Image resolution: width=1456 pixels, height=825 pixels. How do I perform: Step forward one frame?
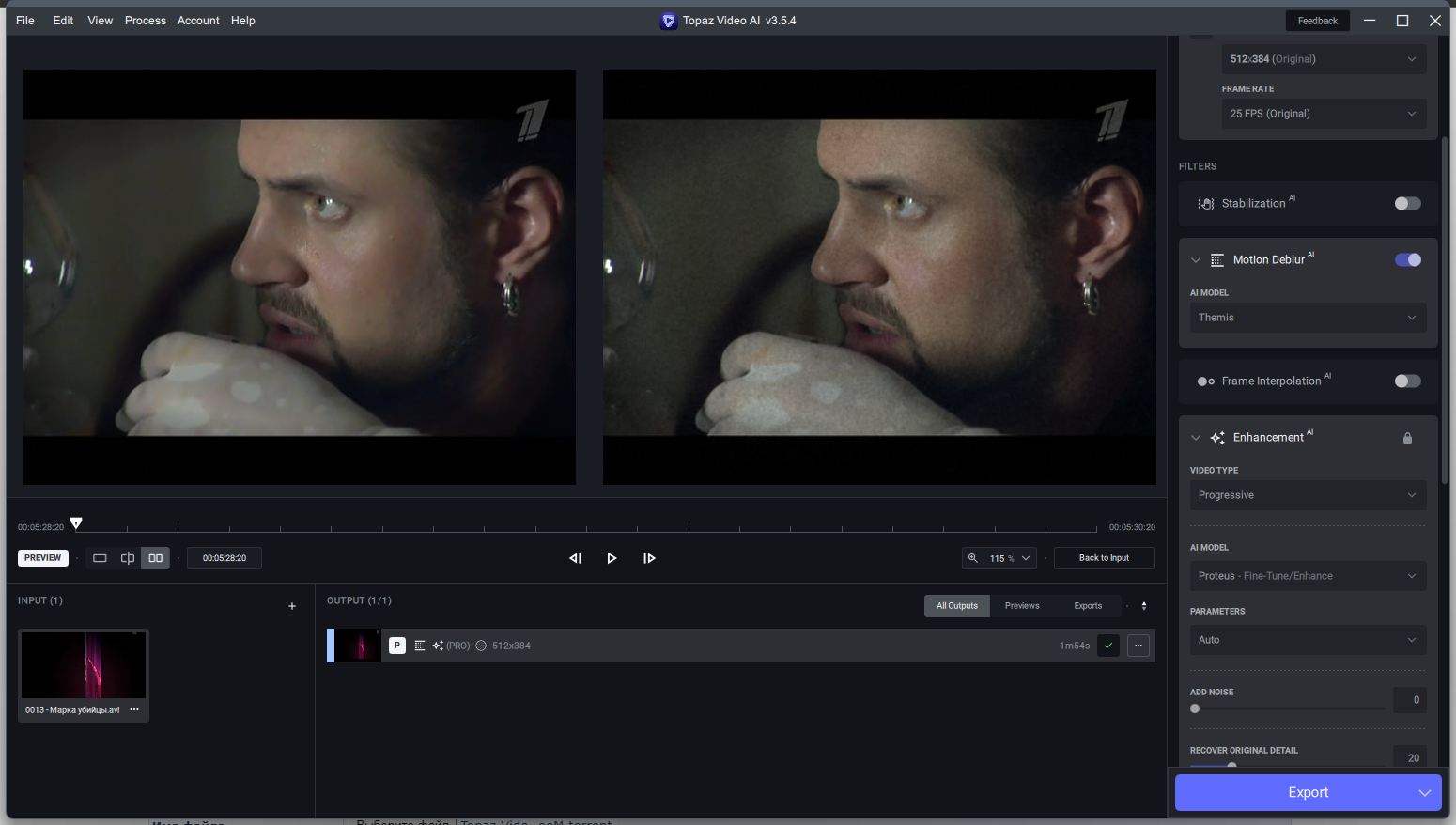(649, 558)
